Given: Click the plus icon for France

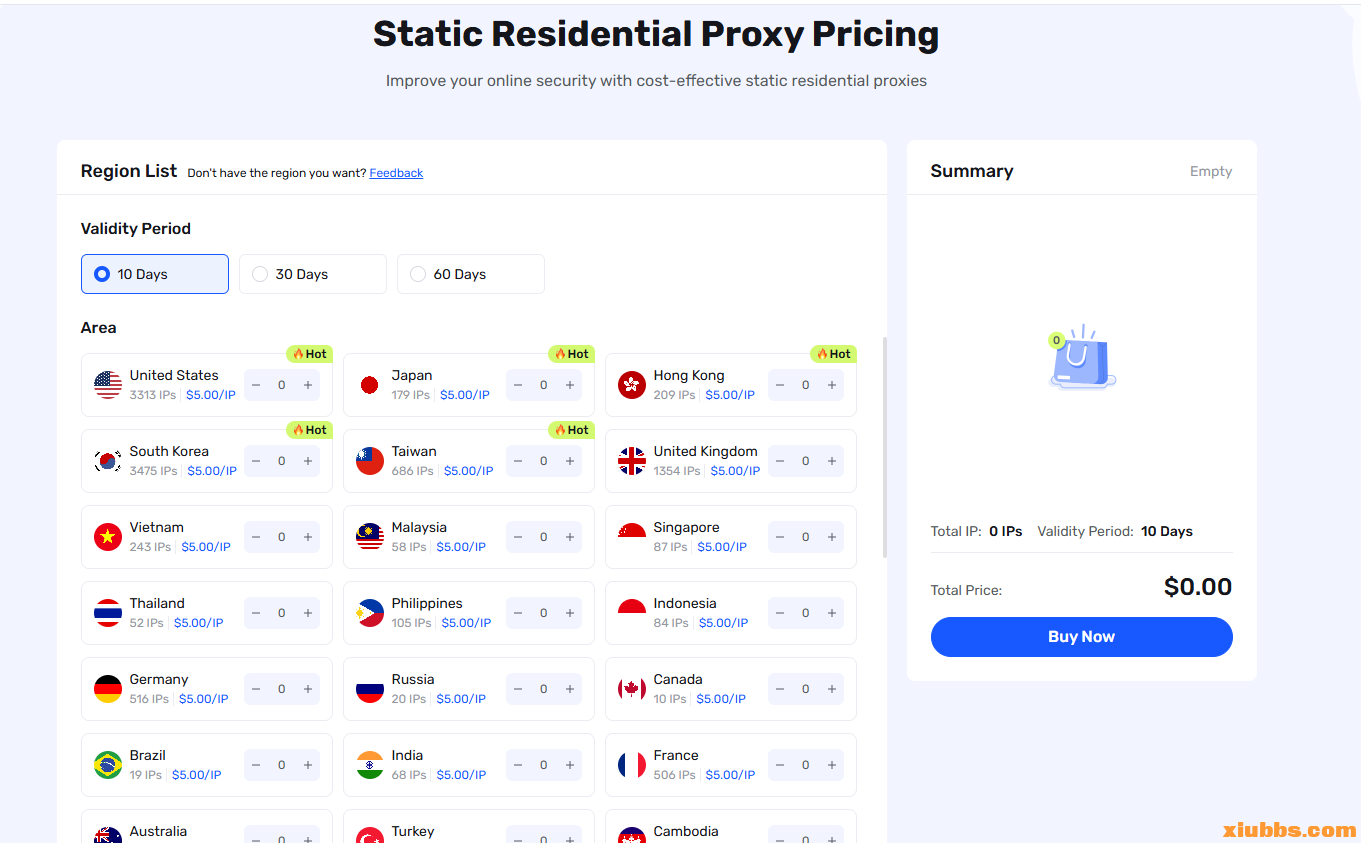Looking at the screenshot, I should [832, 765].
